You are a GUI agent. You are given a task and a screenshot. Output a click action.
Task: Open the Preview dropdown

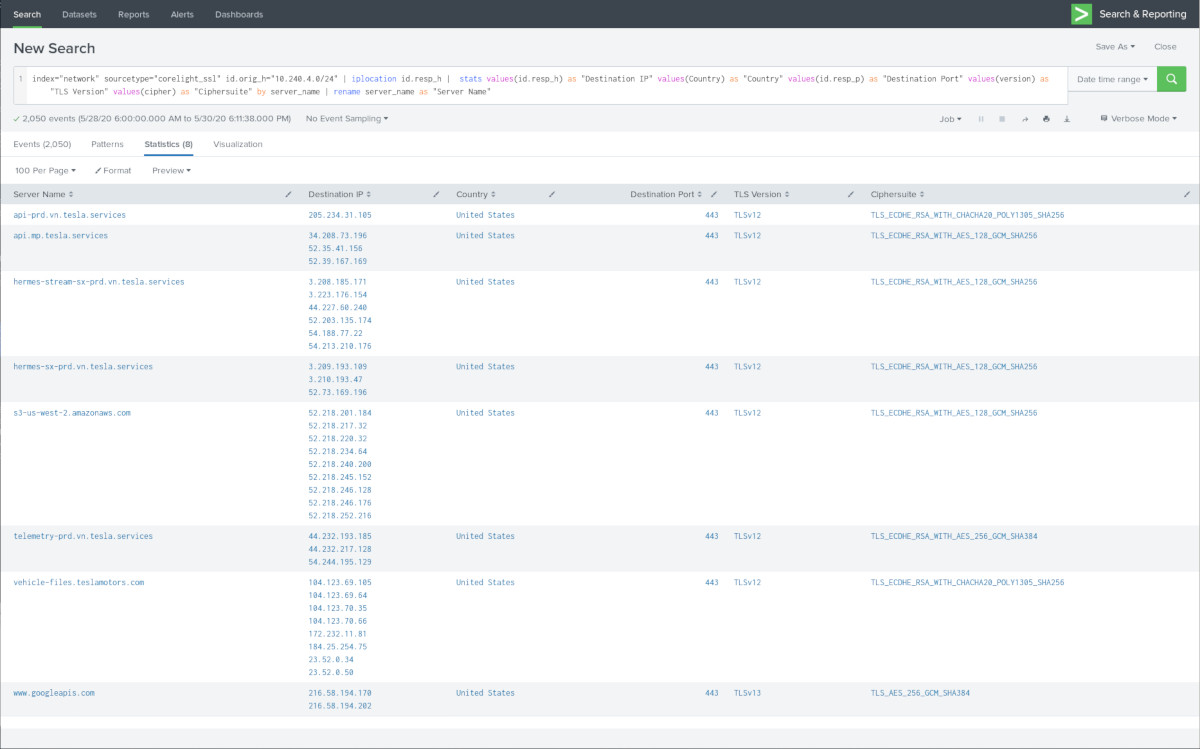171,171
